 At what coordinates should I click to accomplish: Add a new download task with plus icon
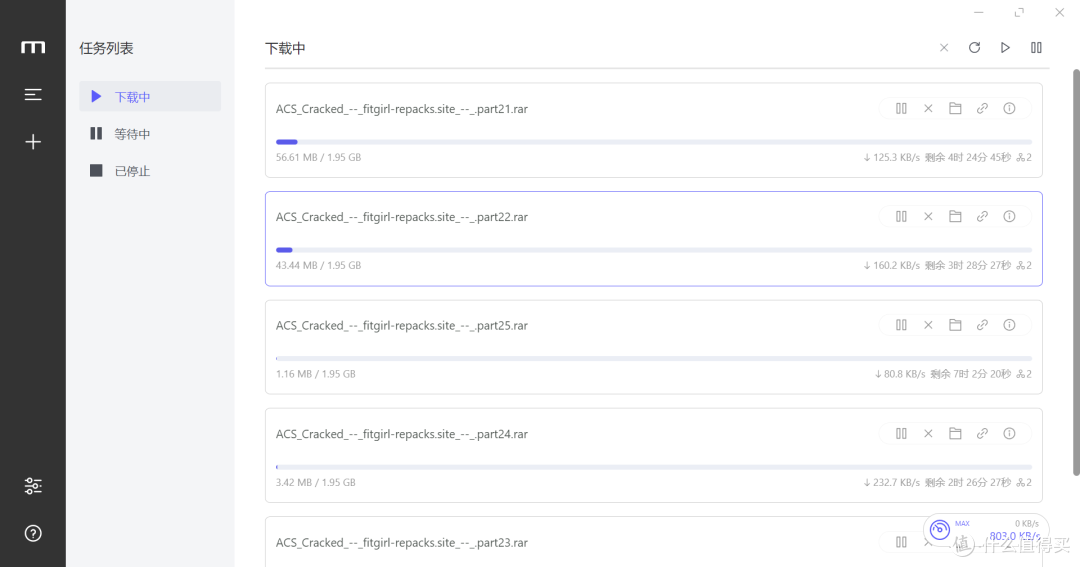[33, 142]
